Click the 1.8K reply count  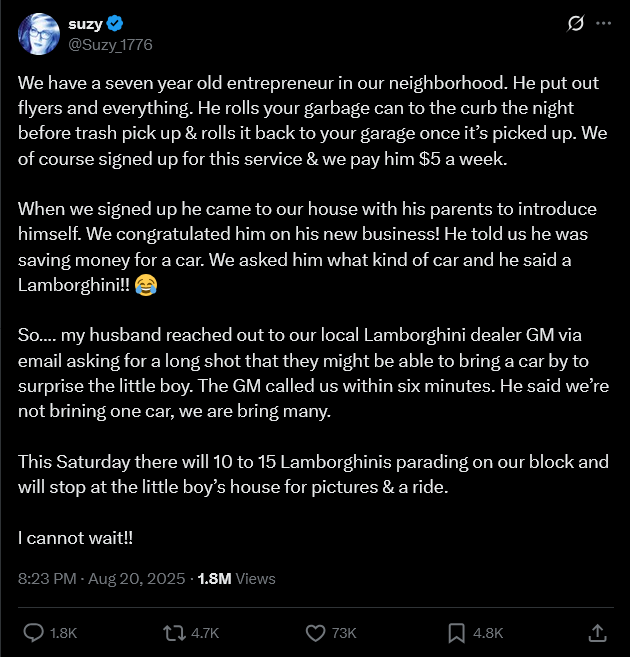[x=63, y=632]
